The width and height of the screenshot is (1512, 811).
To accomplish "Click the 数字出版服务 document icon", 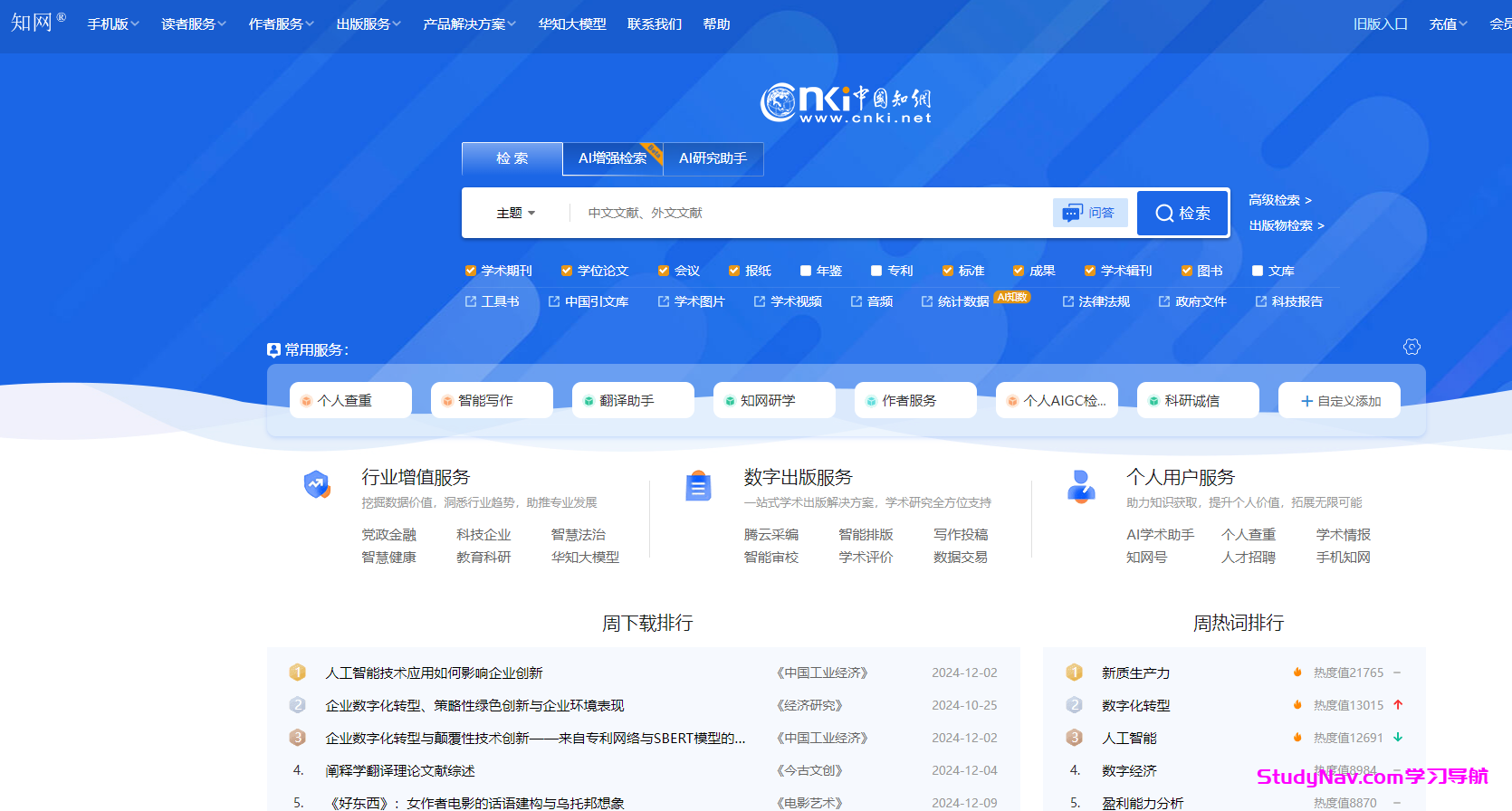I will click(x=698, y=486).
